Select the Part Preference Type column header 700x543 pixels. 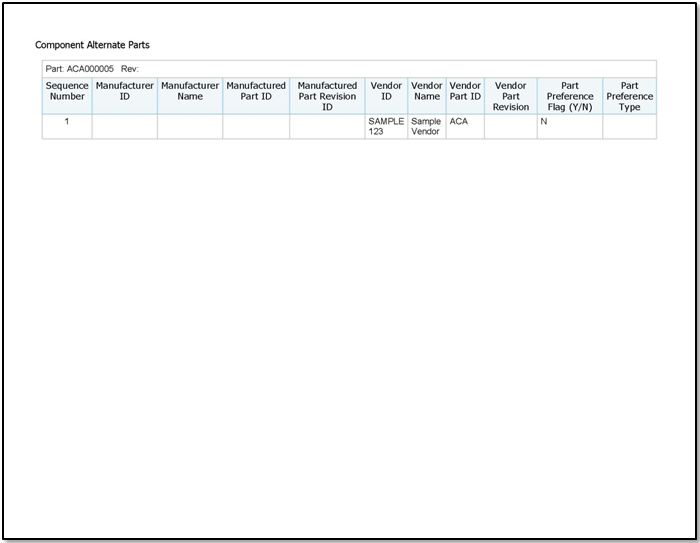click(630, 96)
